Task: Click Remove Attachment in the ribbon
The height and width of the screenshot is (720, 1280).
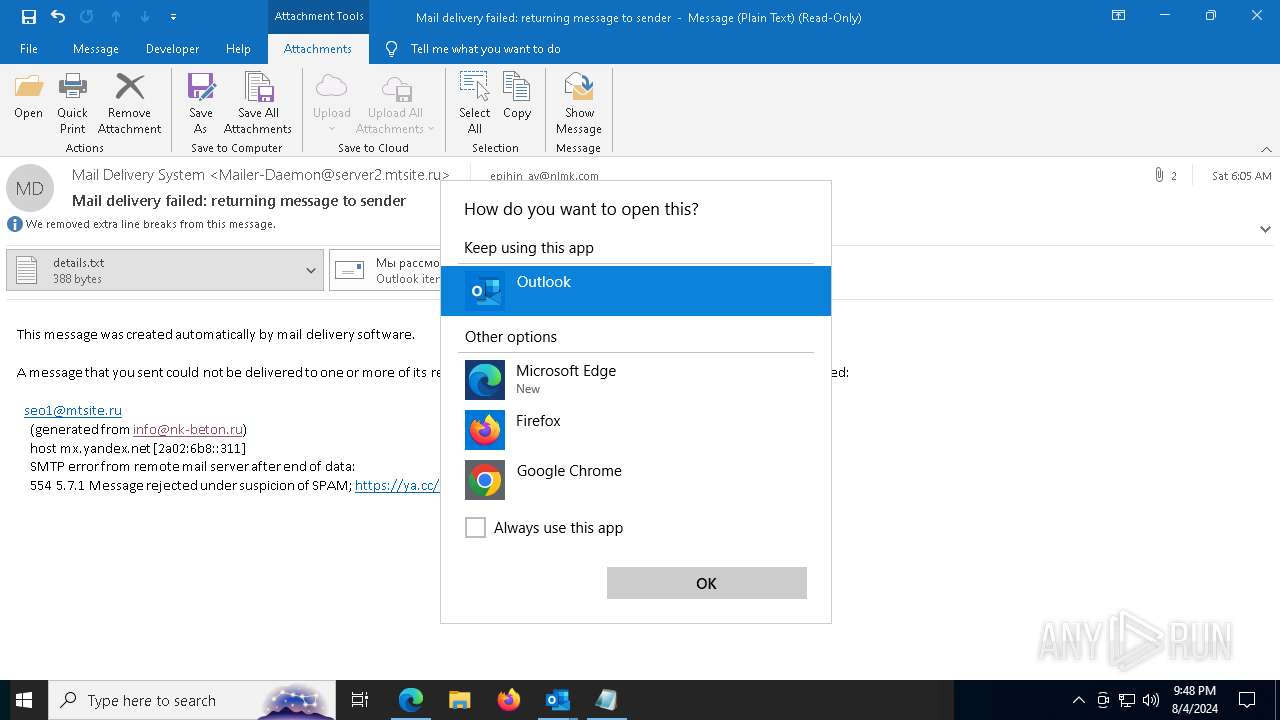Action: pos(129,104)
